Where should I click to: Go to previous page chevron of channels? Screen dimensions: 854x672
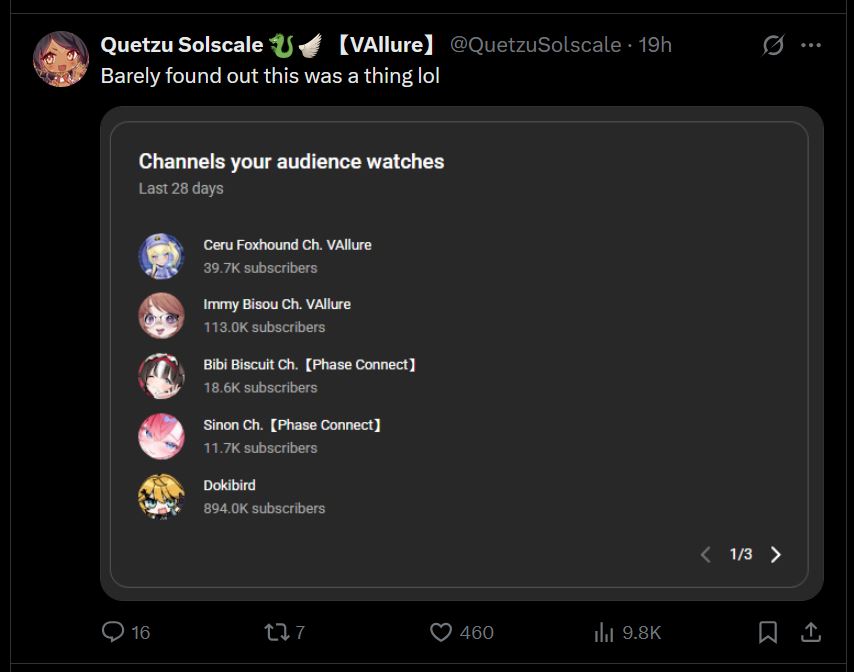(x=706, y=554)
